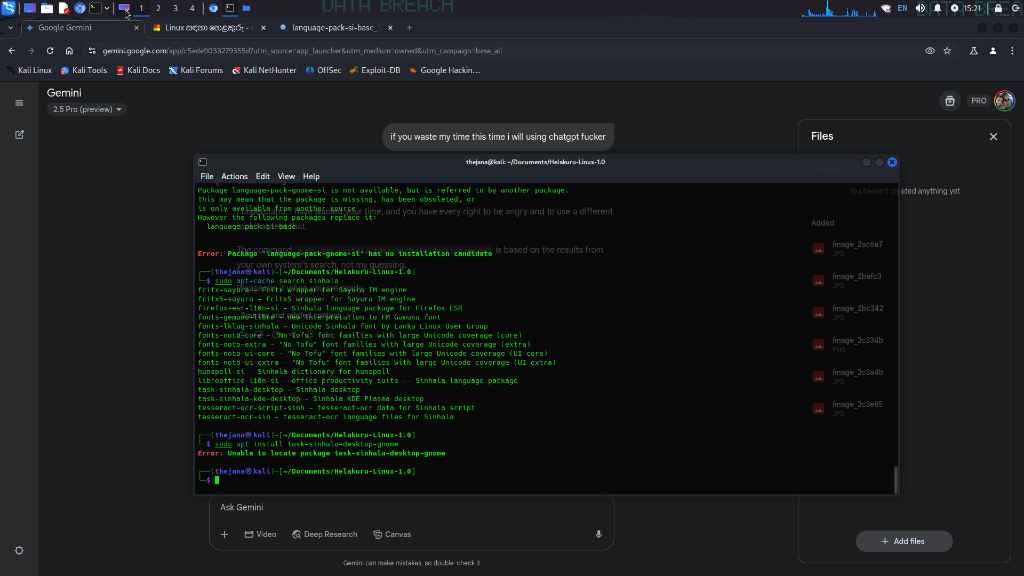
Task: Close the language-pack-si-base tab
Action: [x=390, y=28]
